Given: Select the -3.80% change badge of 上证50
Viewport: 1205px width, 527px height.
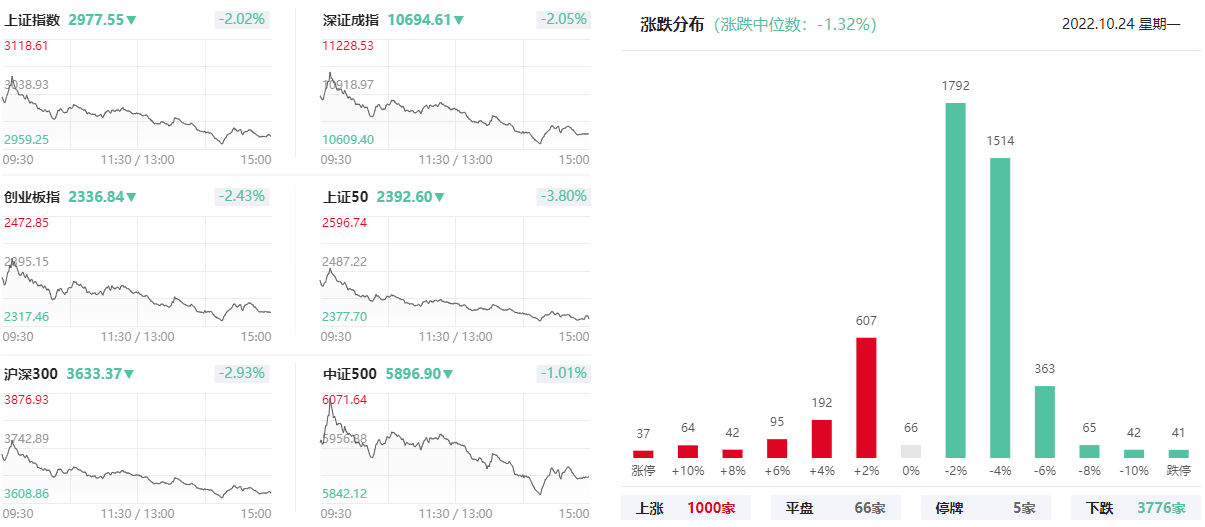Looking at the screenshot, I should coord(565,196).
